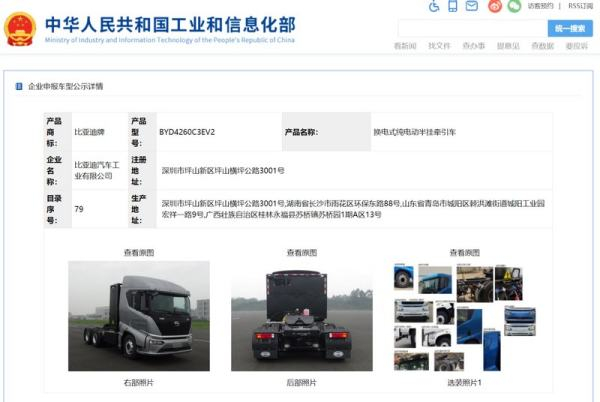Click the 目录序号 label cell

pos(58,209)
